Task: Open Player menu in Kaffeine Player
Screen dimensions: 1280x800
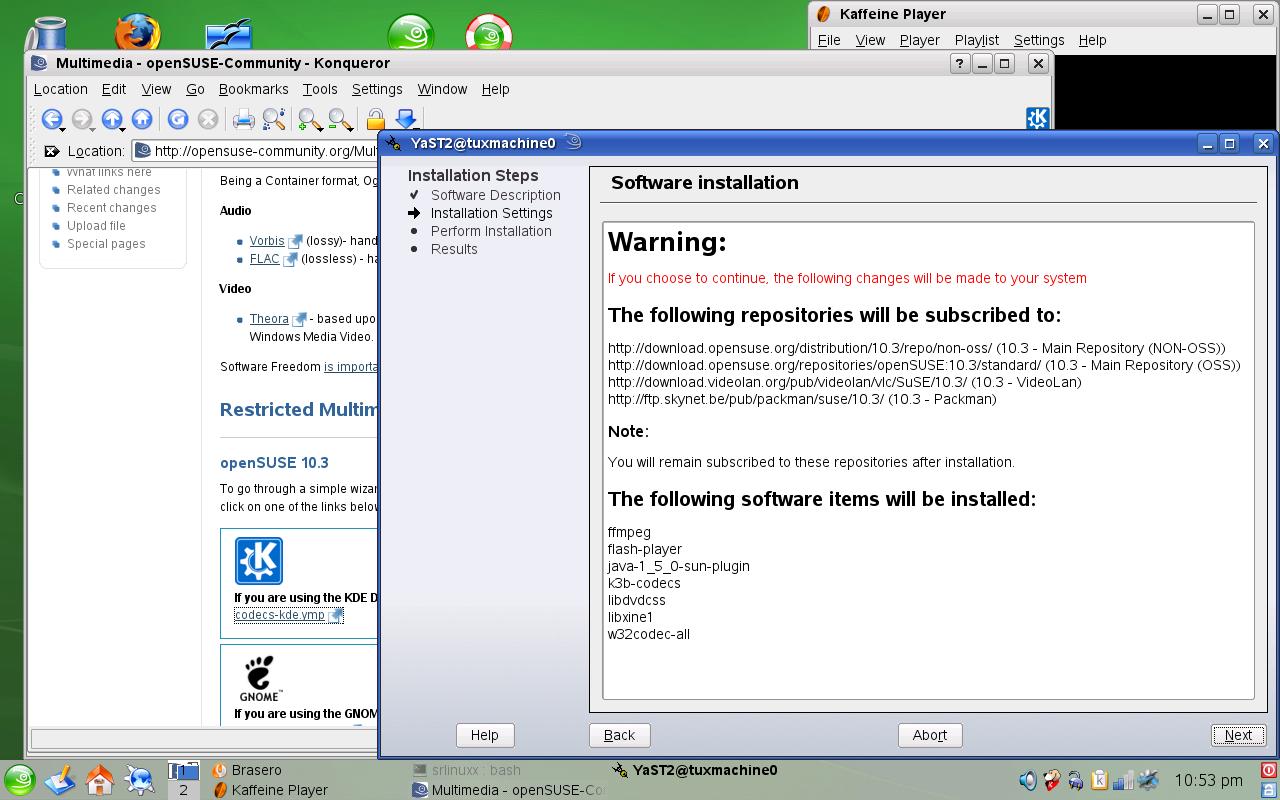Action: tap(919, 40)
